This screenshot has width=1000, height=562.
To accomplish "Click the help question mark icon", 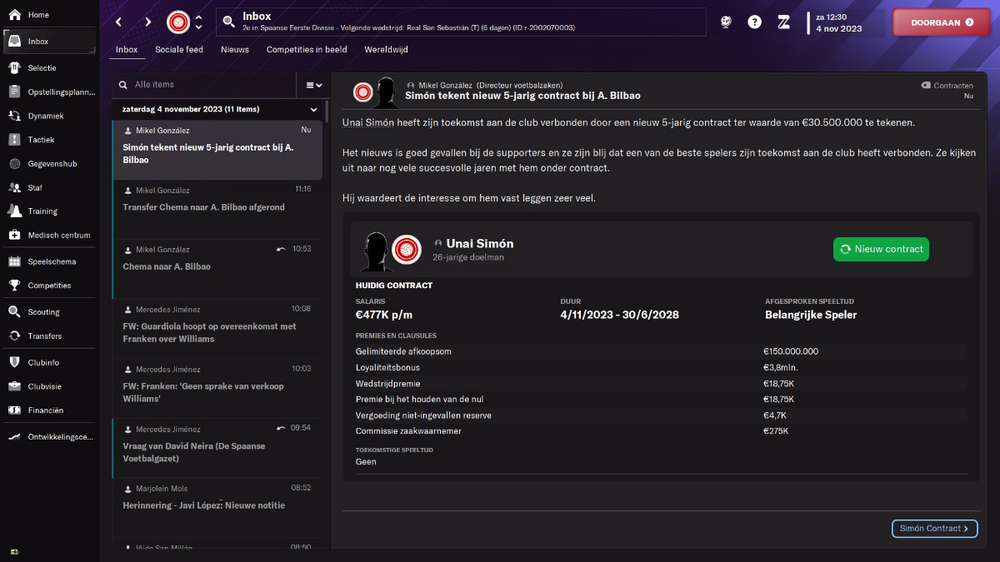I will [754, 22].
